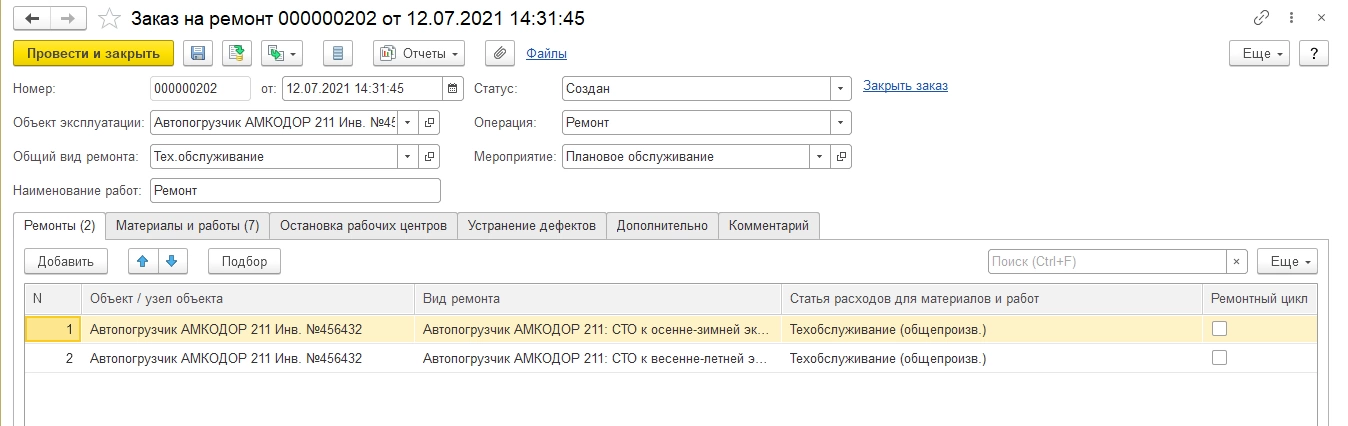
Task: Tick Ремонтный цикл checkbox in row 1
Action: (x=1219, y=328)
